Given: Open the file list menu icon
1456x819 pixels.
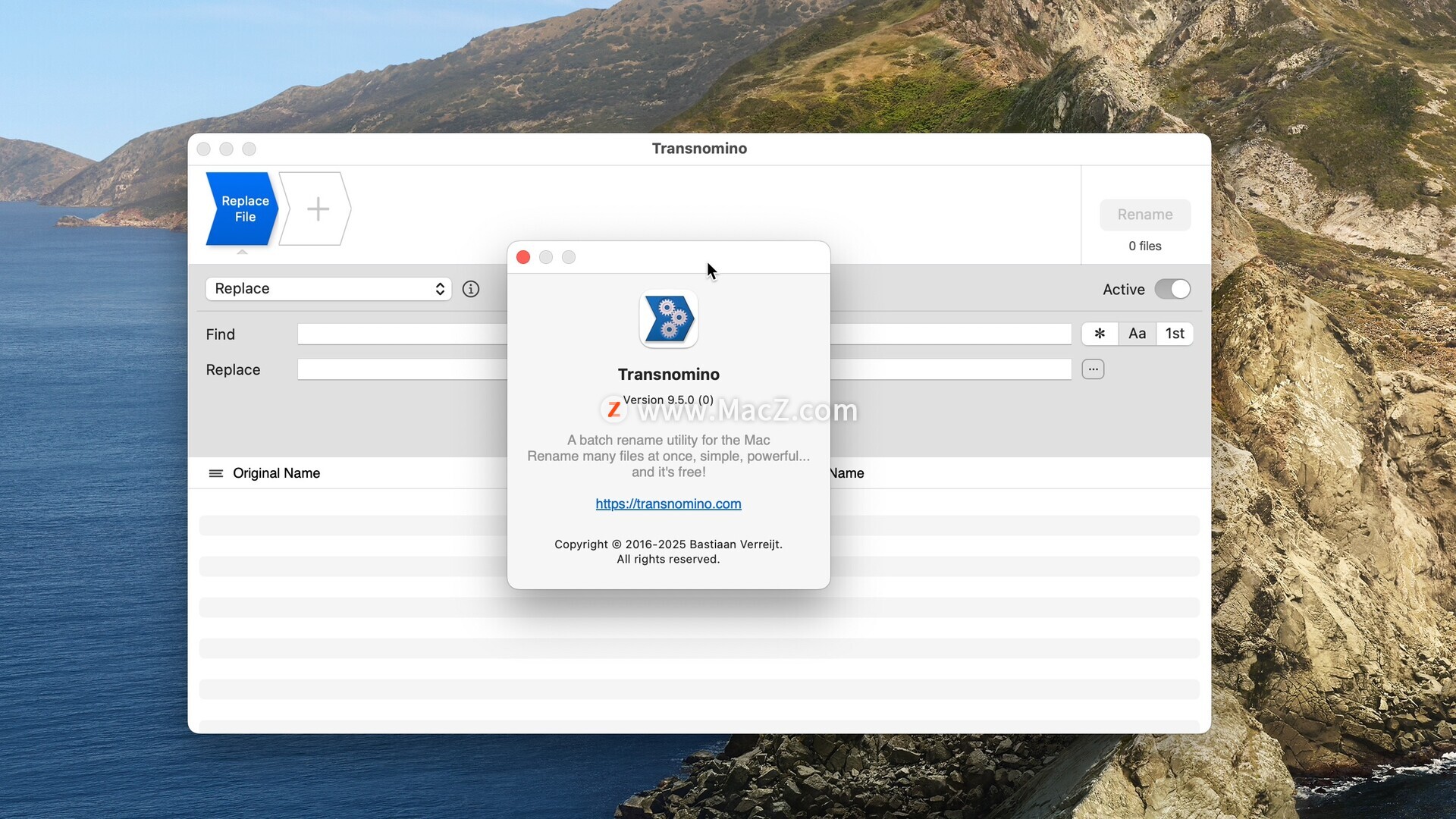Looking at the screenshot, I should coord(216,473).
